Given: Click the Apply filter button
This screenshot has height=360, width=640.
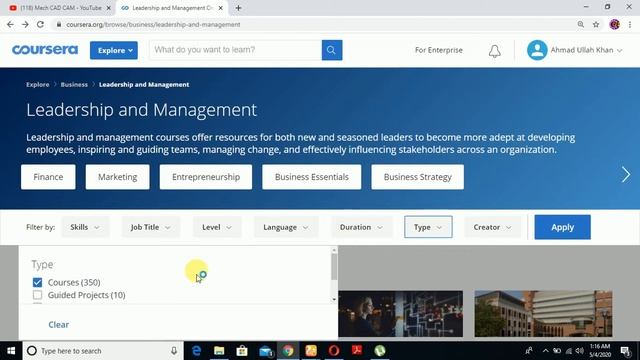Looking at the screenshot, I should [x=562, y=227].
